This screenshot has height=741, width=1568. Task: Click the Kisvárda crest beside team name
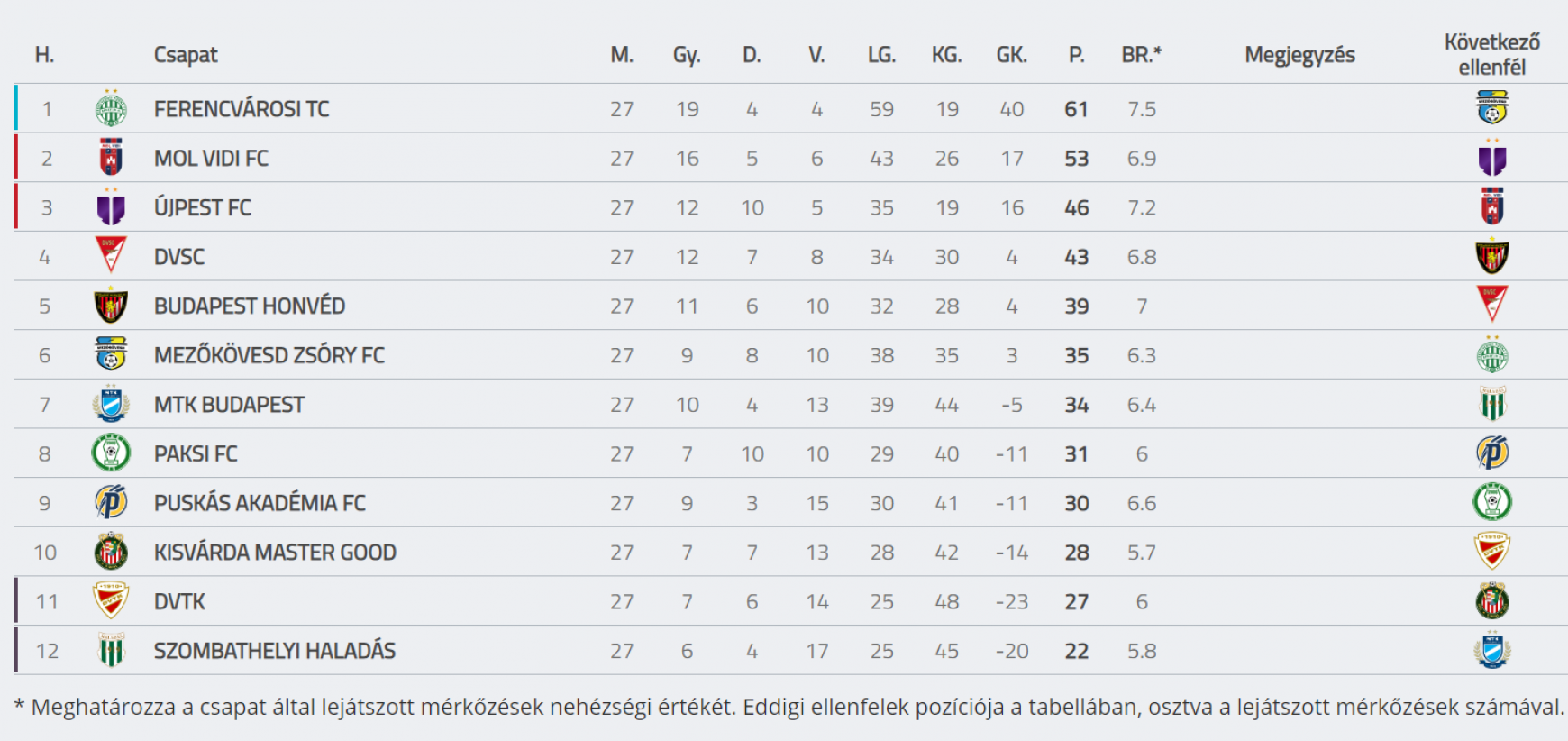111,552
